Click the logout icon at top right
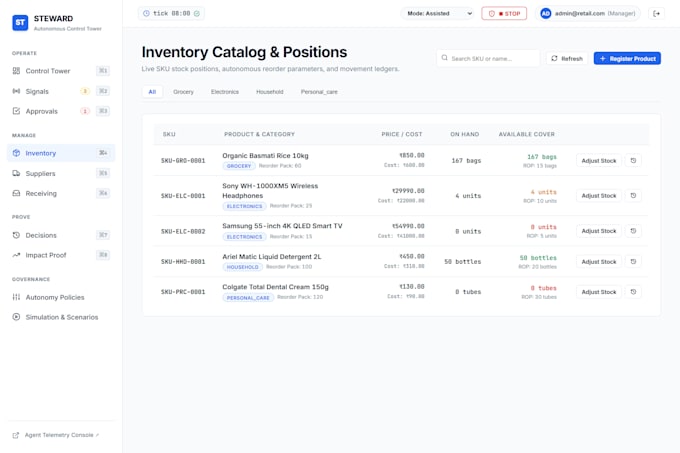The image size is (680, 453). 656,13
